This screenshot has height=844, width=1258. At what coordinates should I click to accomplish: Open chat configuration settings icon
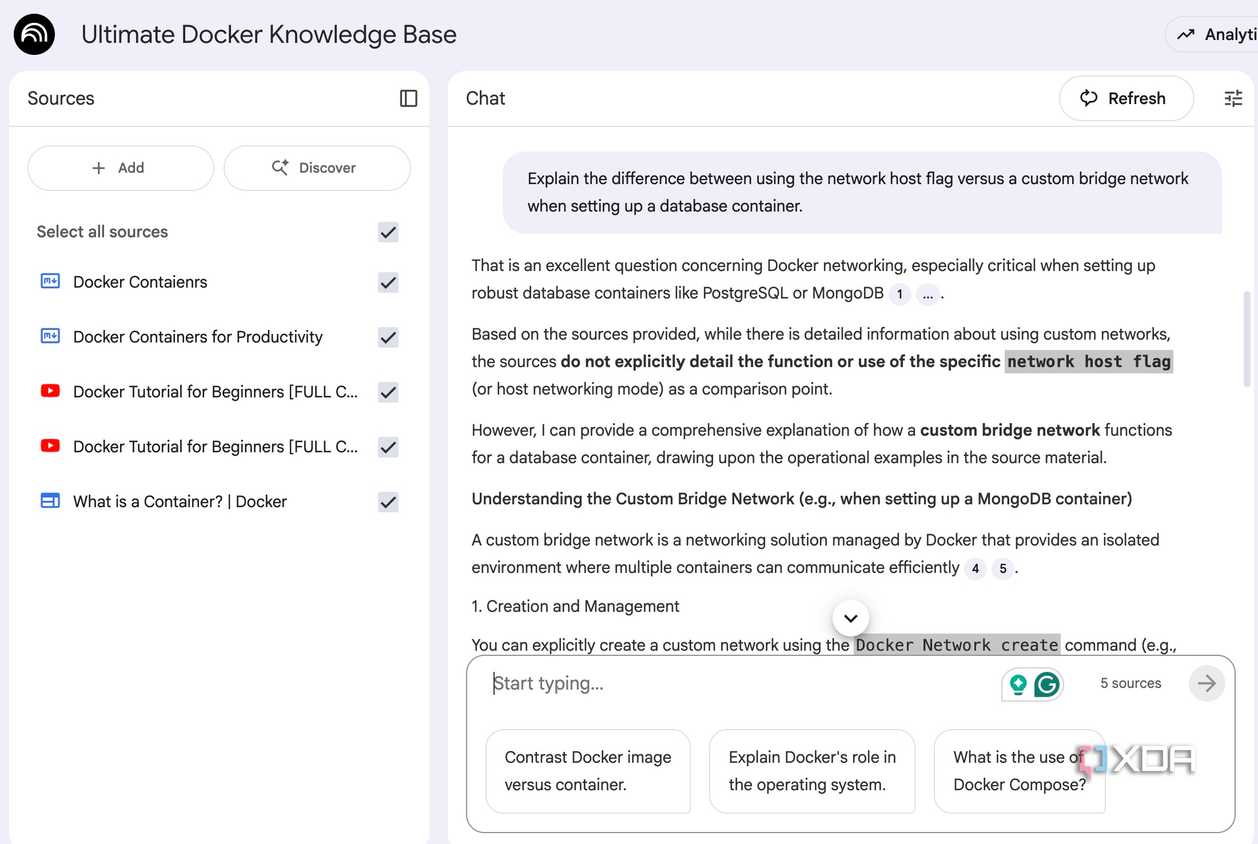(1233, 98)
